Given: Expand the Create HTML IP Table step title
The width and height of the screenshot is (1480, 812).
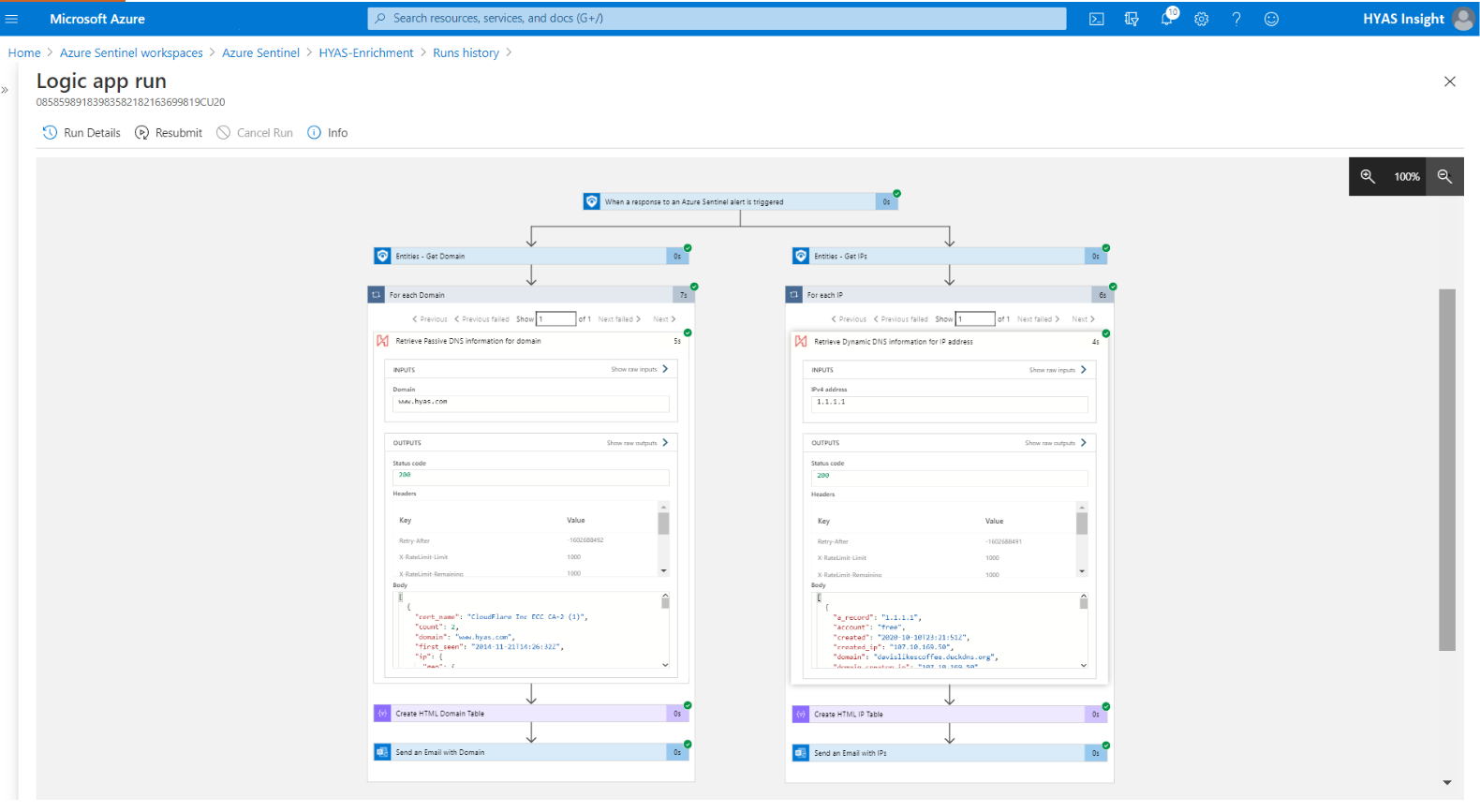Looking at the screenshot, I should [849, 715].
